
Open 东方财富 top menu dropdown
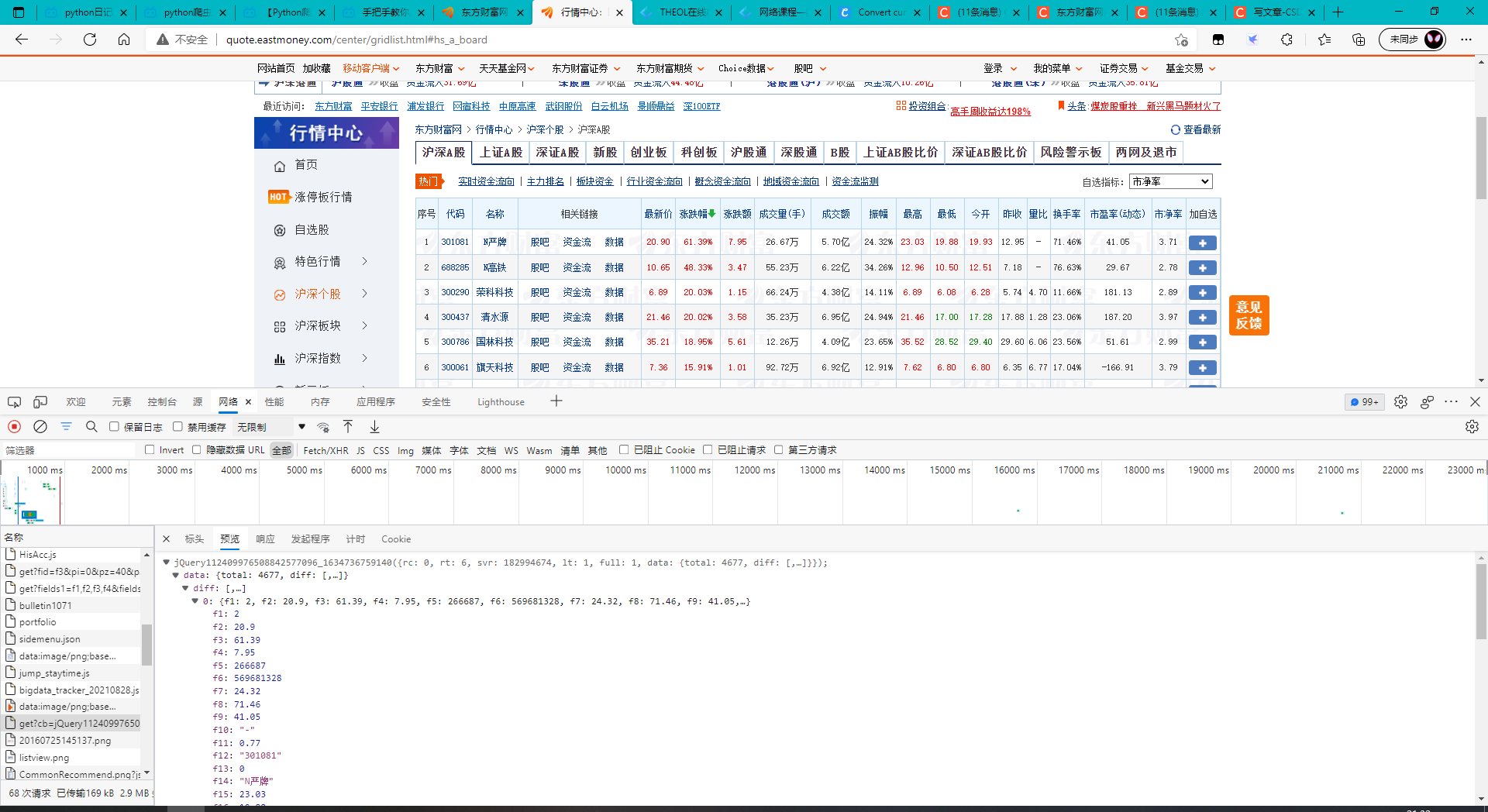coord(439,69)
